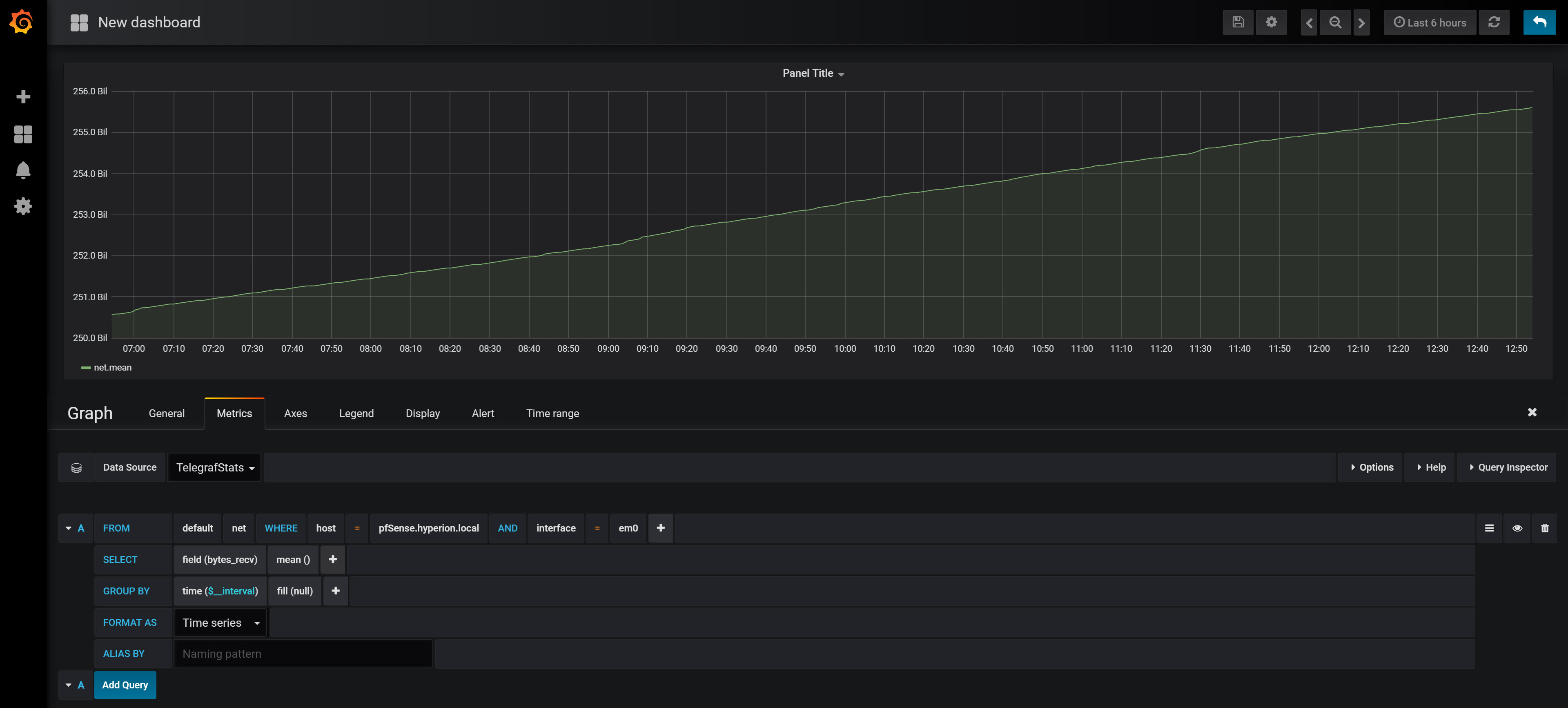Open the TelegrafStats data source dropdown
This screenshot has height=708, width=1568.
[214, 467]
